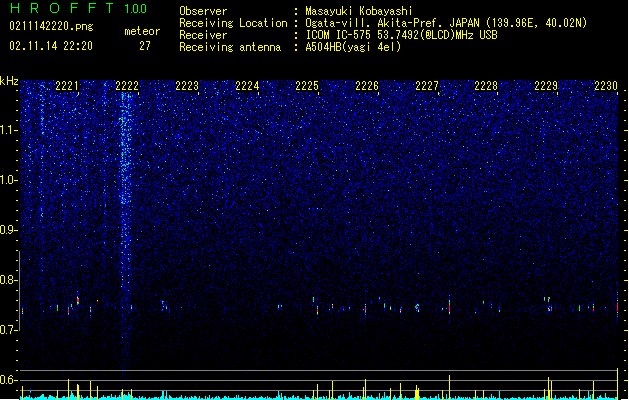This screenshot has height=400, width=629.
Task: Click the 0.7 kHz axis label
Action: tap(8, 330)
